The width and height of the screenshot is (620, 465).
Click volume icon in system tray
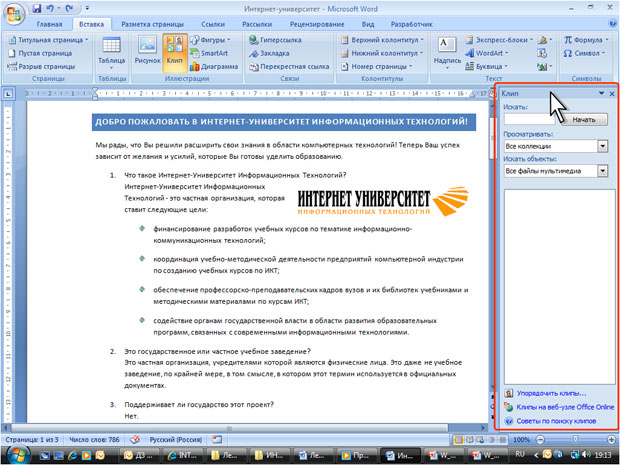586,454
